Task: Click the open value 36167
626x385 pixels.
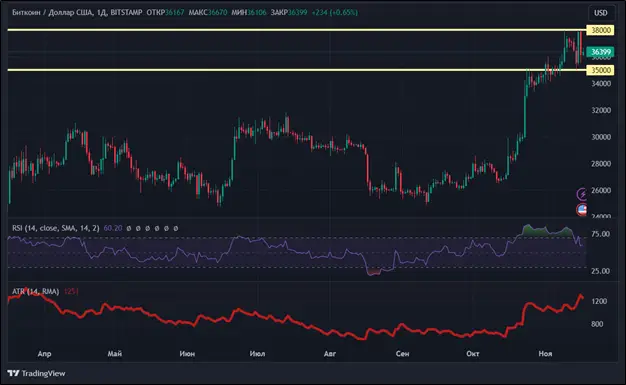Action: point(175,12)
